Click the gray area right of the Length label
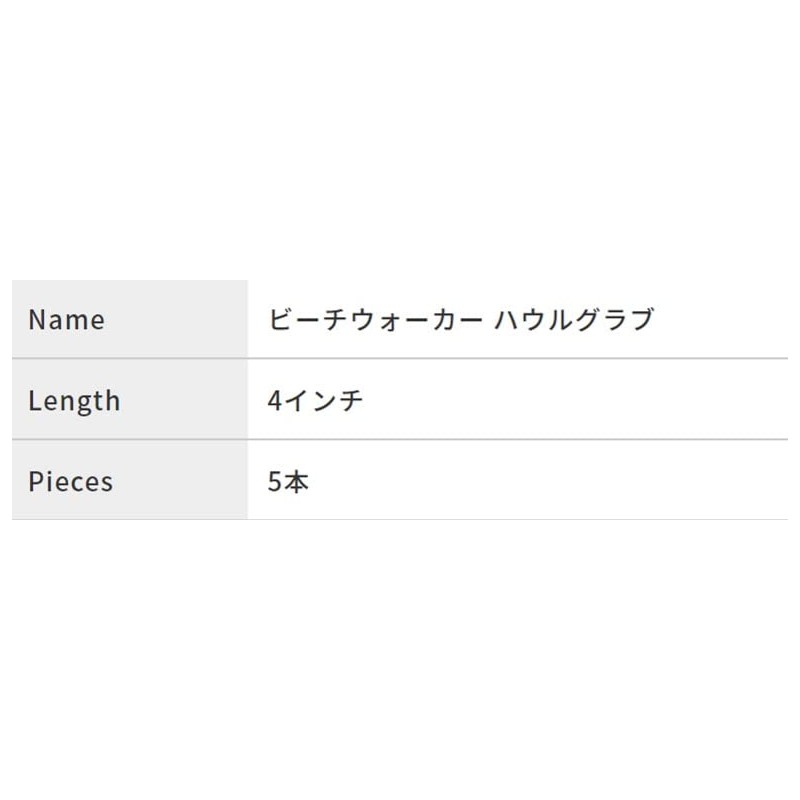This screenshot has height=800, width=800. pos(190,401)
